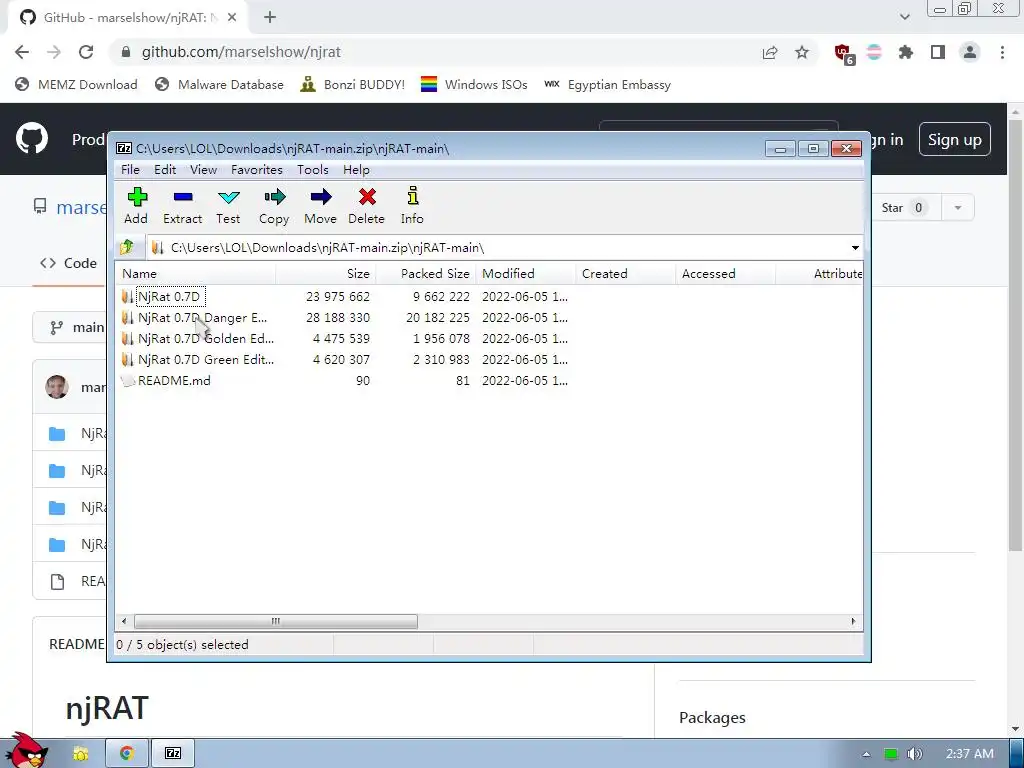
Task: Sort by the Accessed column header
Action: point(725,274)
